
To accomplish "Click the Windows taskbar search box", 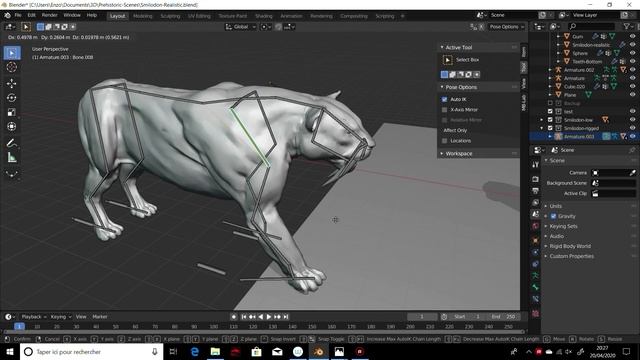I will [x=91, y=351].
